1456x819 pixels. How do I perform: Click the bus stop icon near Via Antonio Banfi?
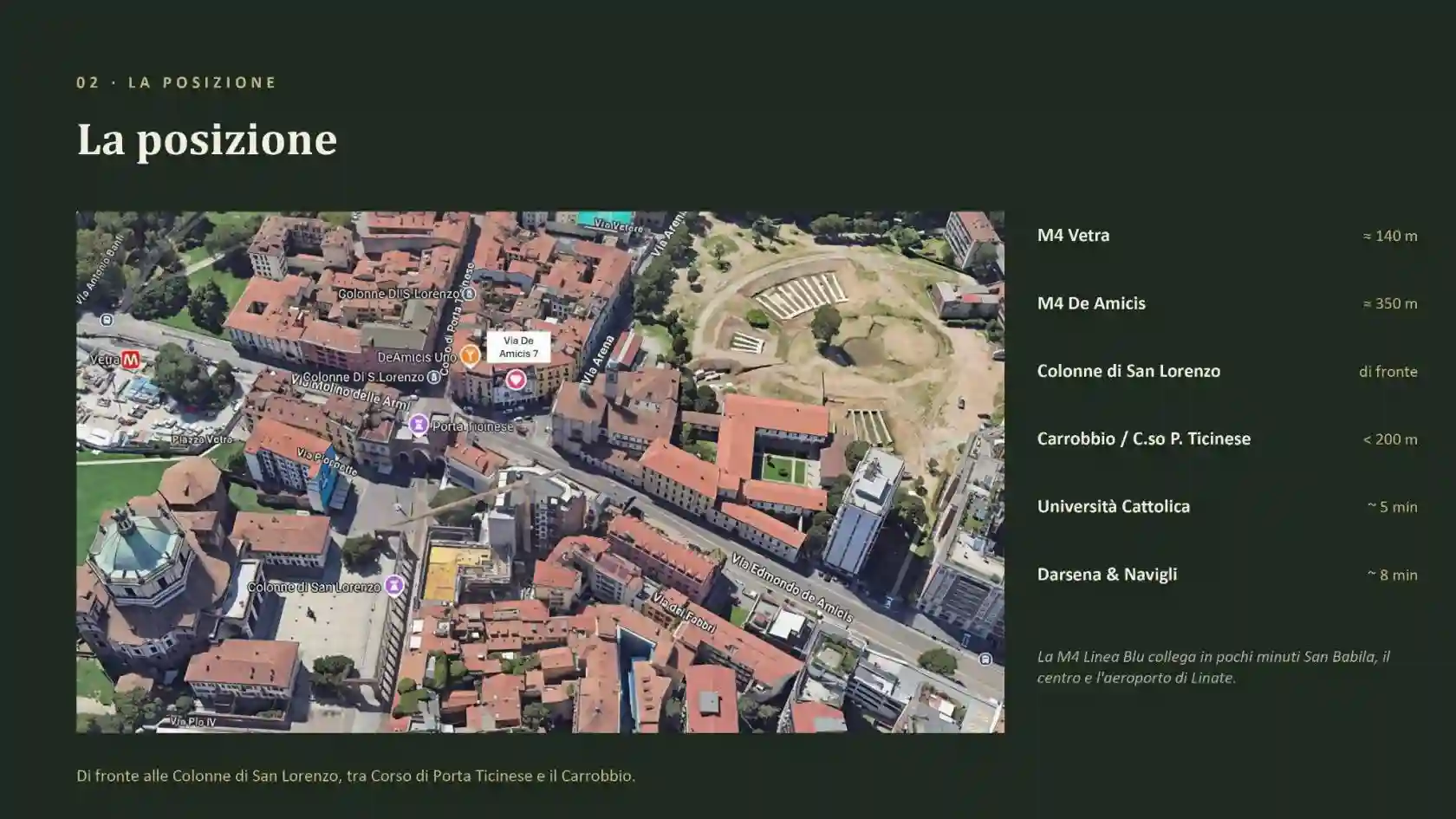pos(107,320)
